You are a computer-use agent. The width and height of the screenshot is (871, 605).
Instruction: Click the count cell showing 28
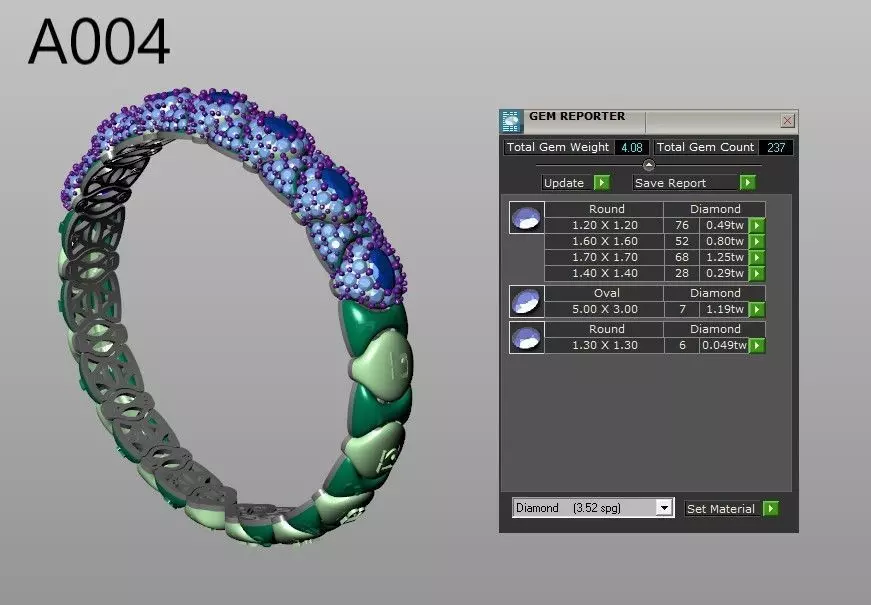(x=682, y=273)
